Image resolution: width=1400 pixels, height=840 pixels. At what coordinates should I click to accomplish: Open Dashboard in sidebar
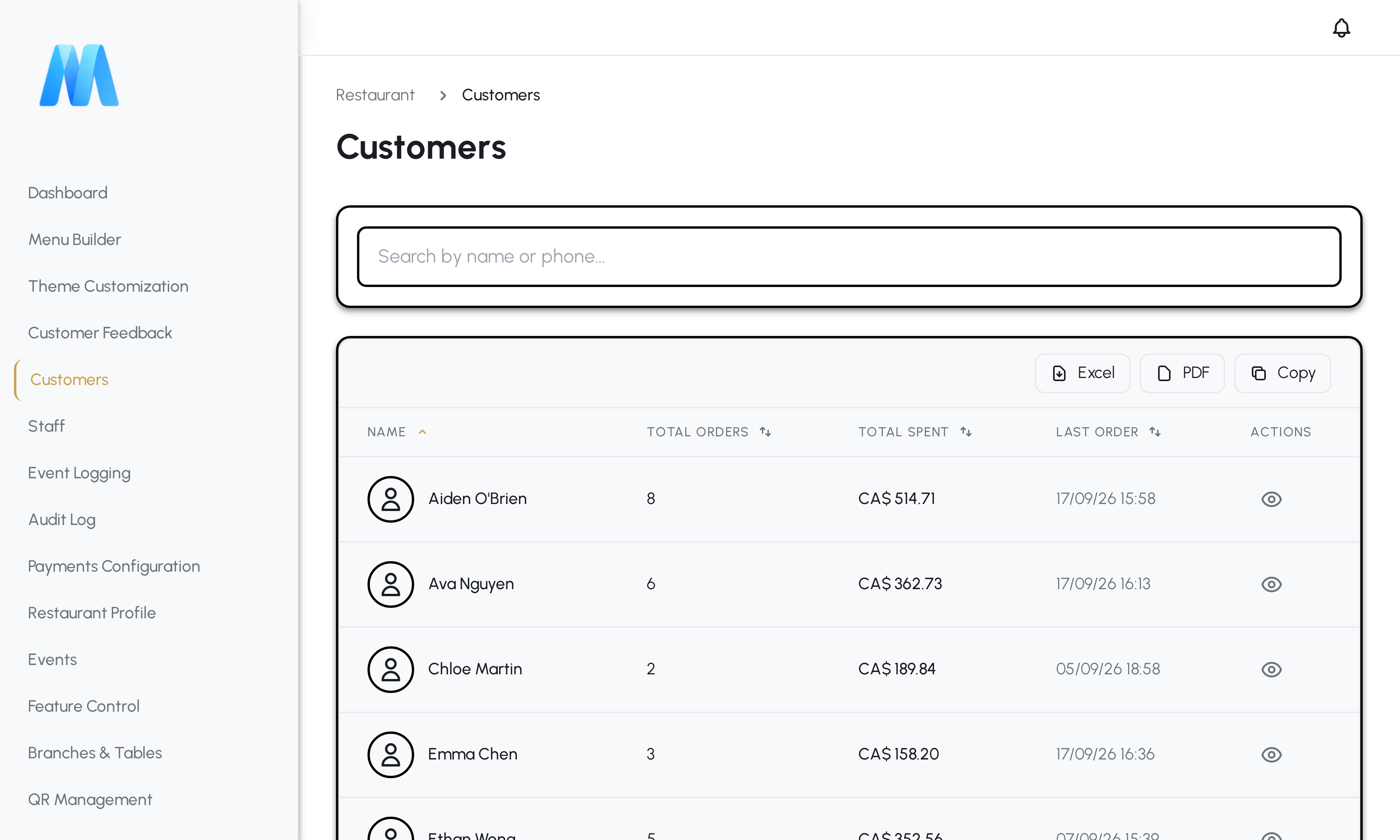pyautogui.click(x=67, y=193)
